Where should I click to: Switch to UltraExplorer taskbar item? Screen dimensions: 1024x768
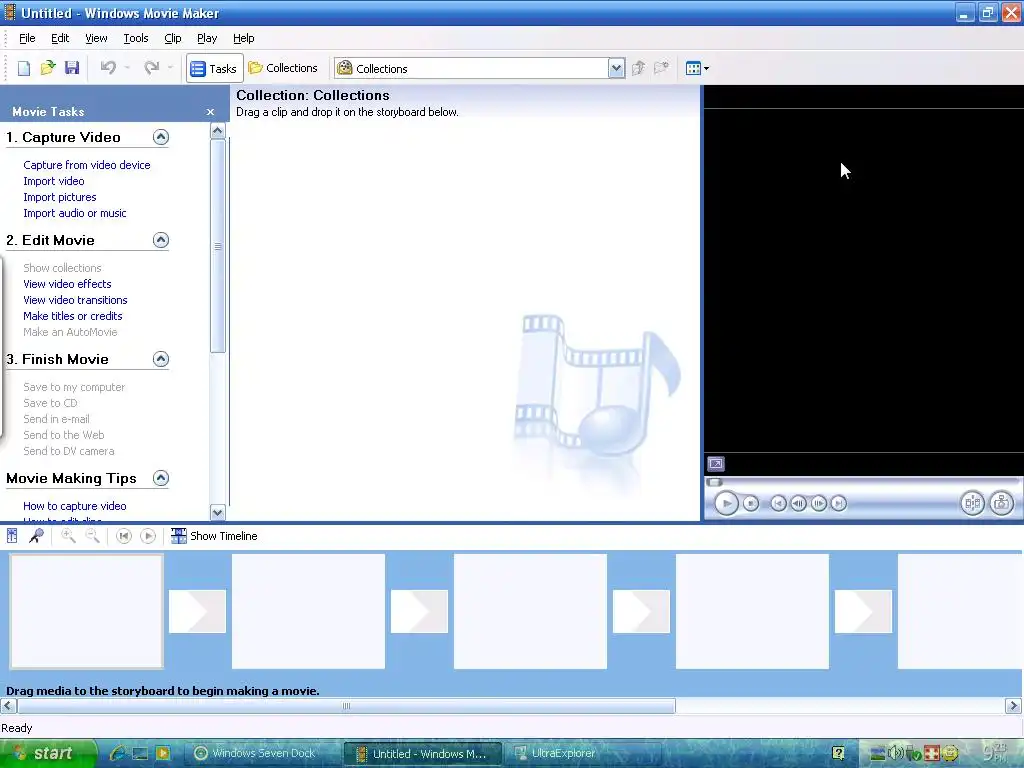pos(583,754)
